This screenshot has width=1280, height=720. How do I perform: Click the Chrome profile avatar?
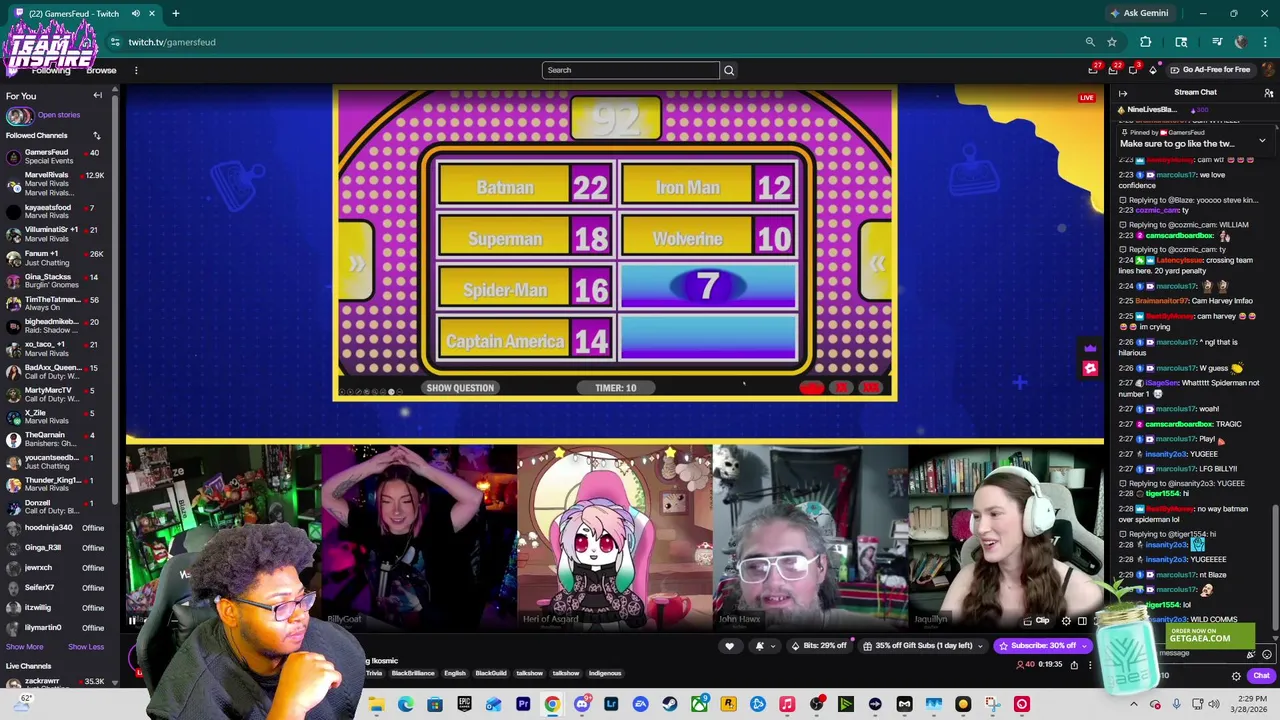(x=1241, y=42)
